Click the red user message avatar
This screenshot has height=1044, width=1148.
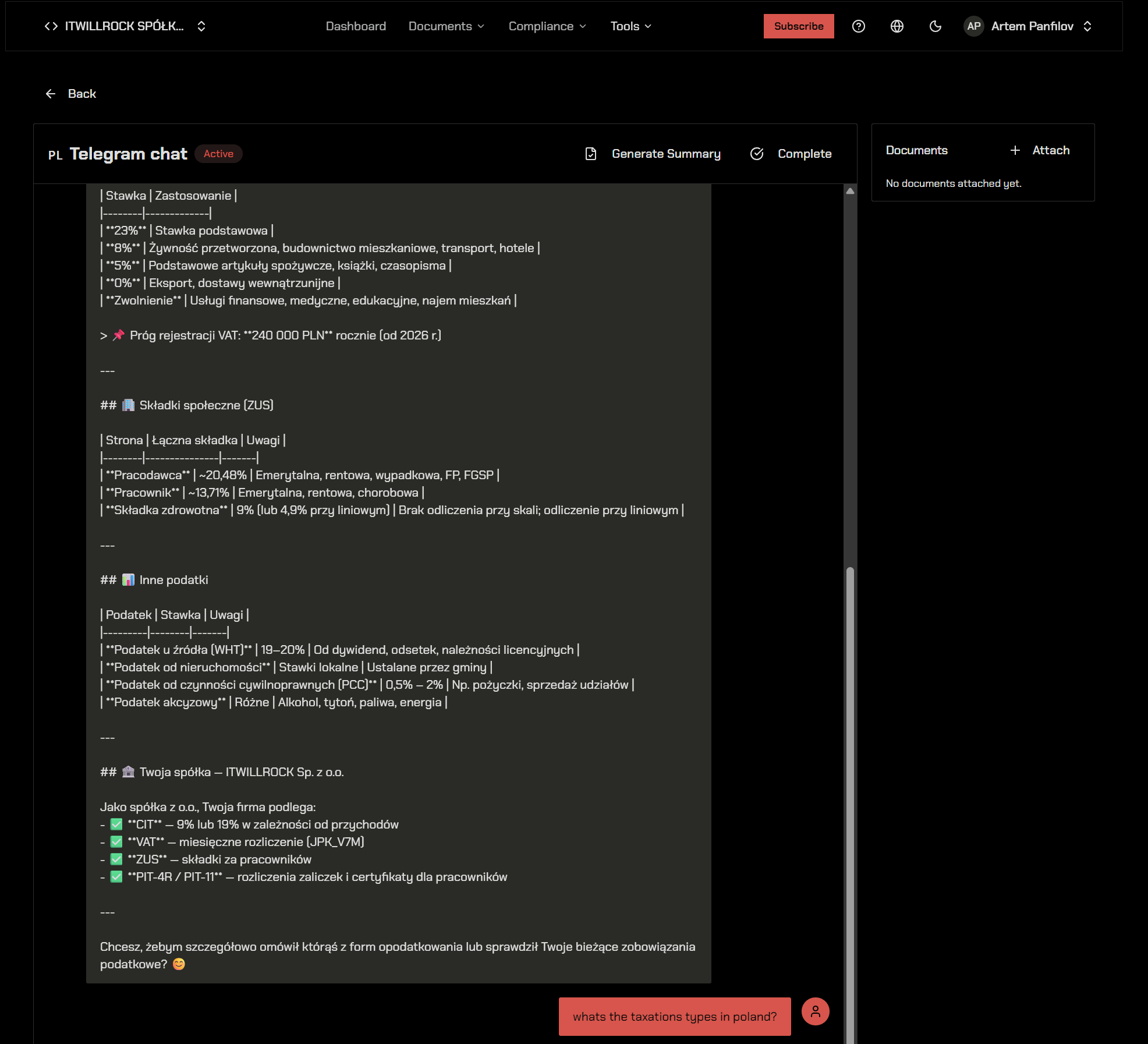(x=815, y=1011)
